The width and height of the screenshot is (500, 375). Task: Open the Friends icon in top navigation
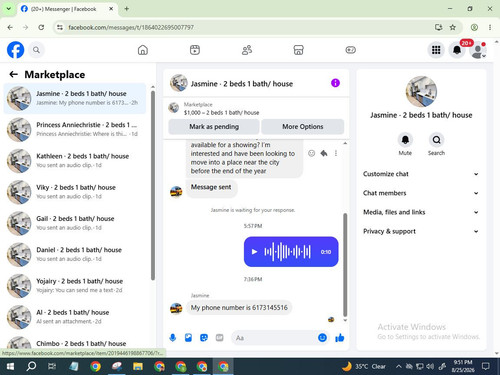(x=247, y=50)
